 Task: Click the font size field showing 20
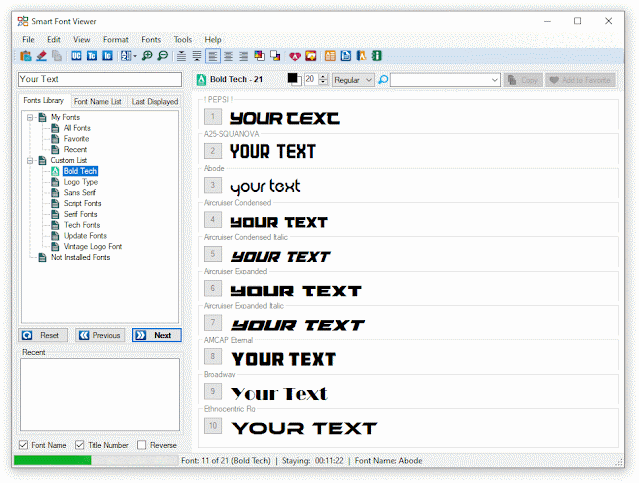coord(311,79)
